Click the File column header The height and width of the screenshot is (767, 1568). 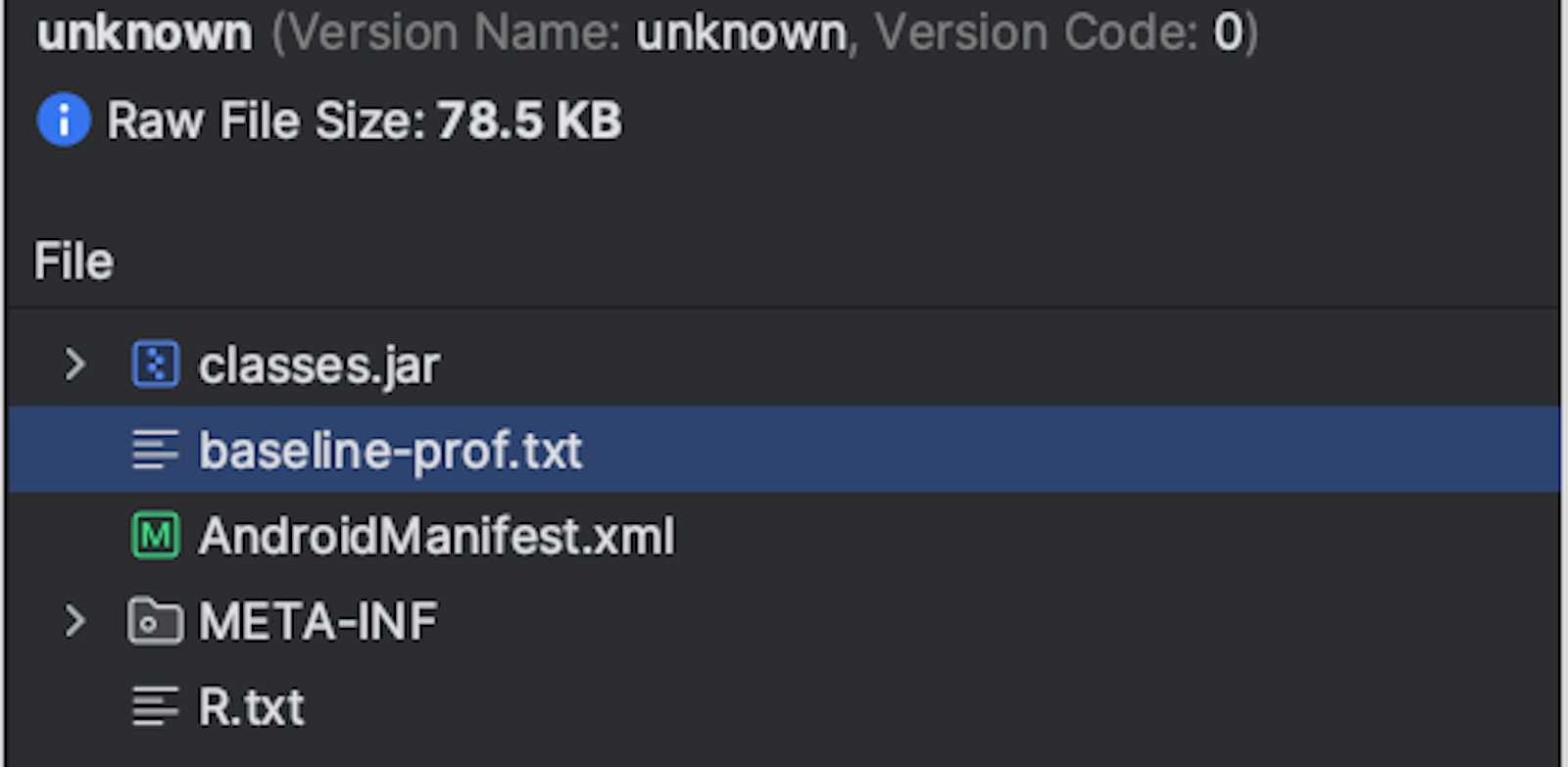click(74, 262)
